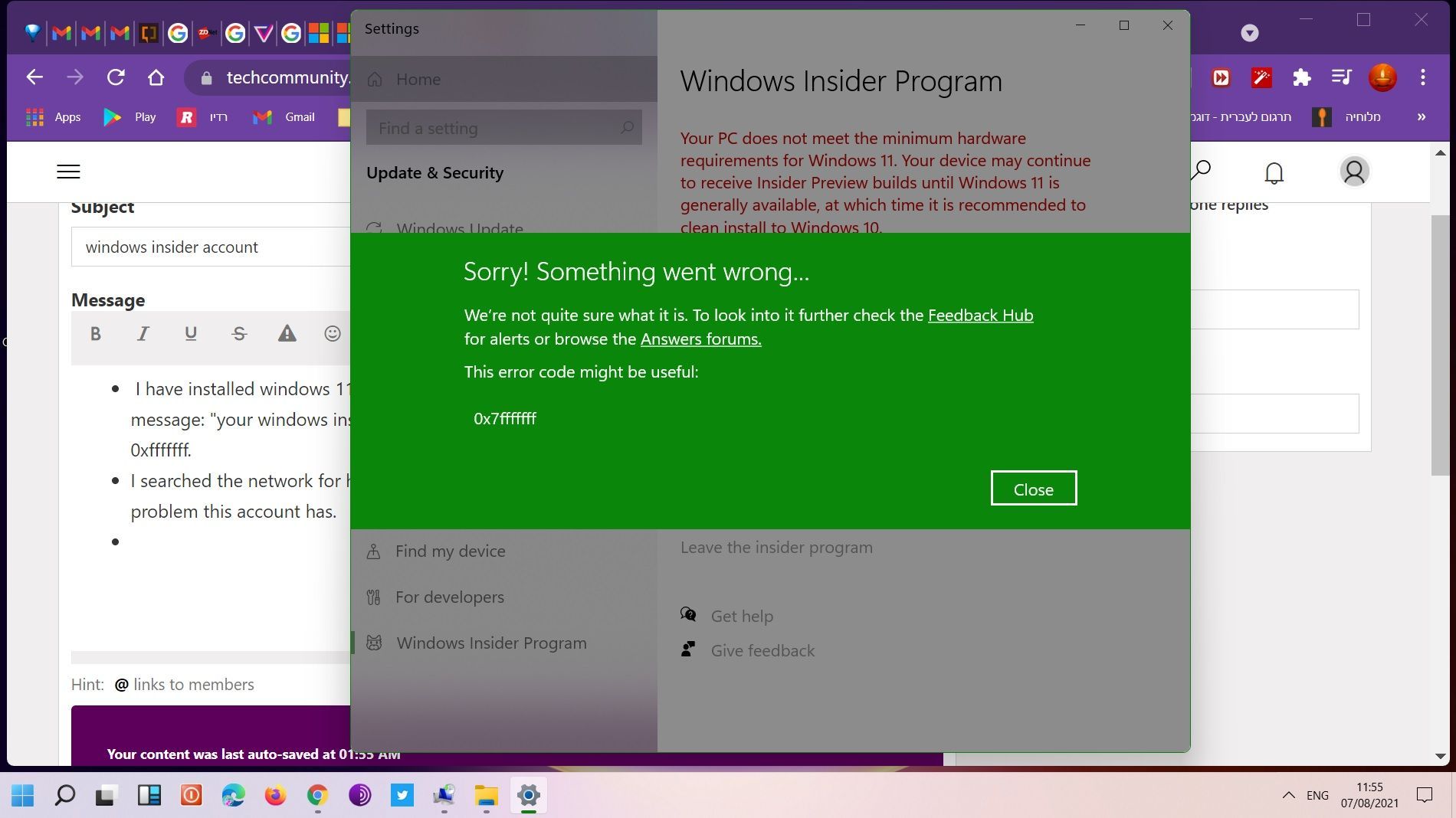Open the emoji picker in the editor toolbar

coord(332,334)
